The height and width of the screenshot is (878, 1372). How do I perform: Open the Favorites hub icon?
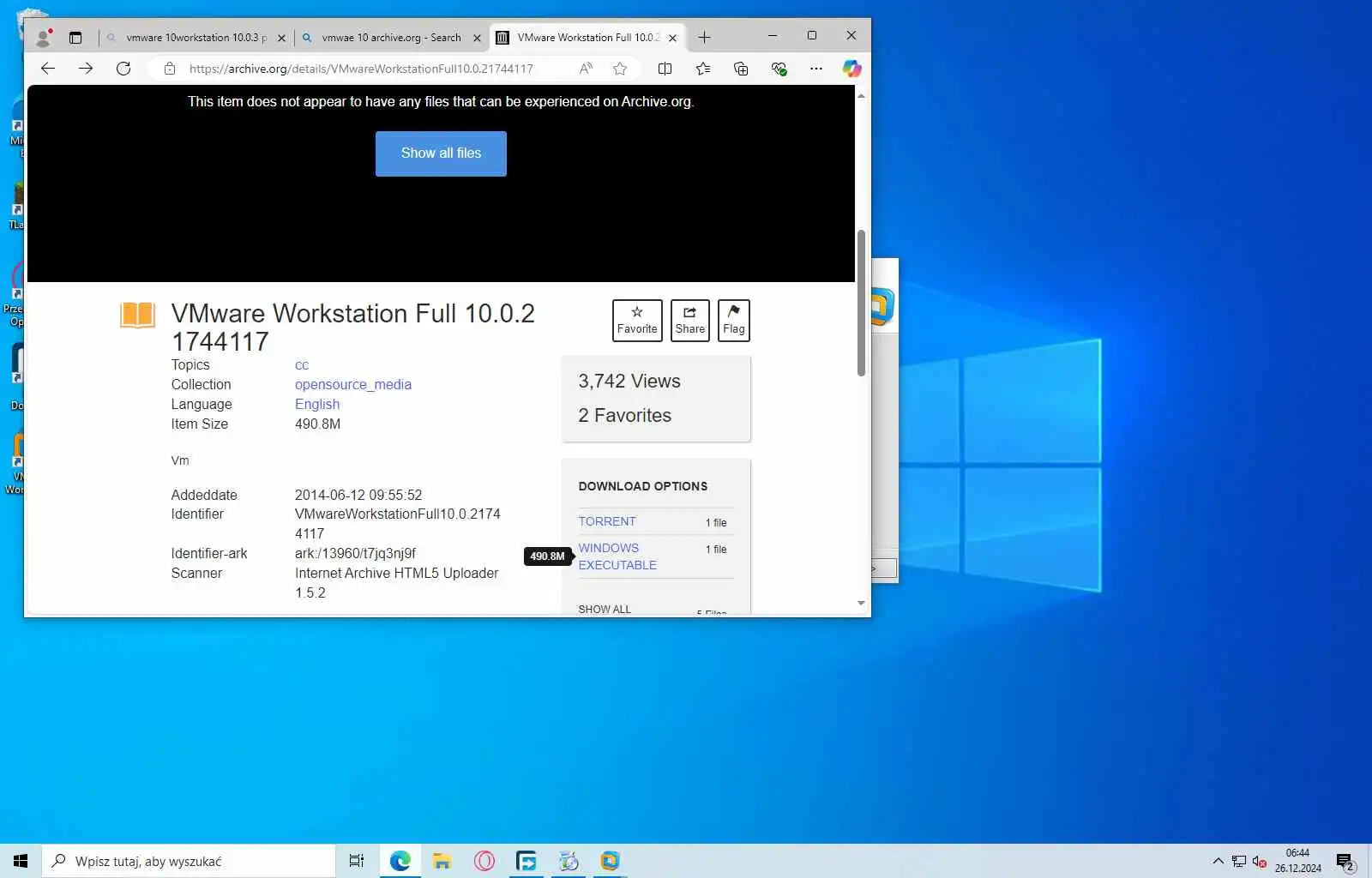(x=703, y=69)
